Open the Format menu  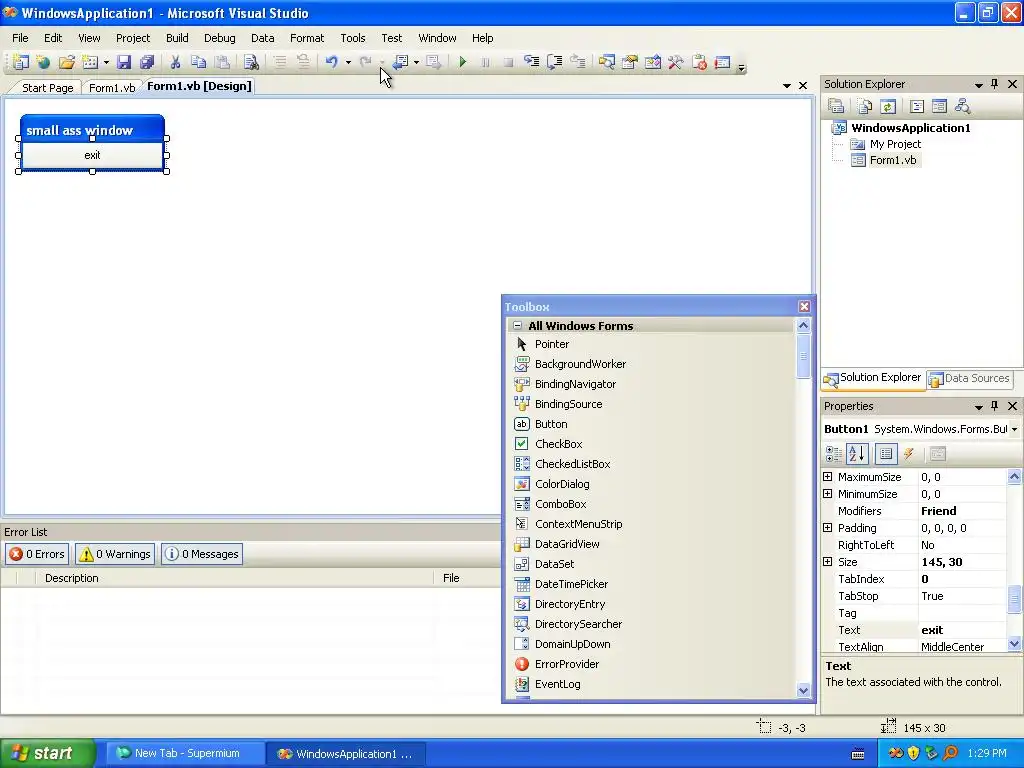coord(307,38)
